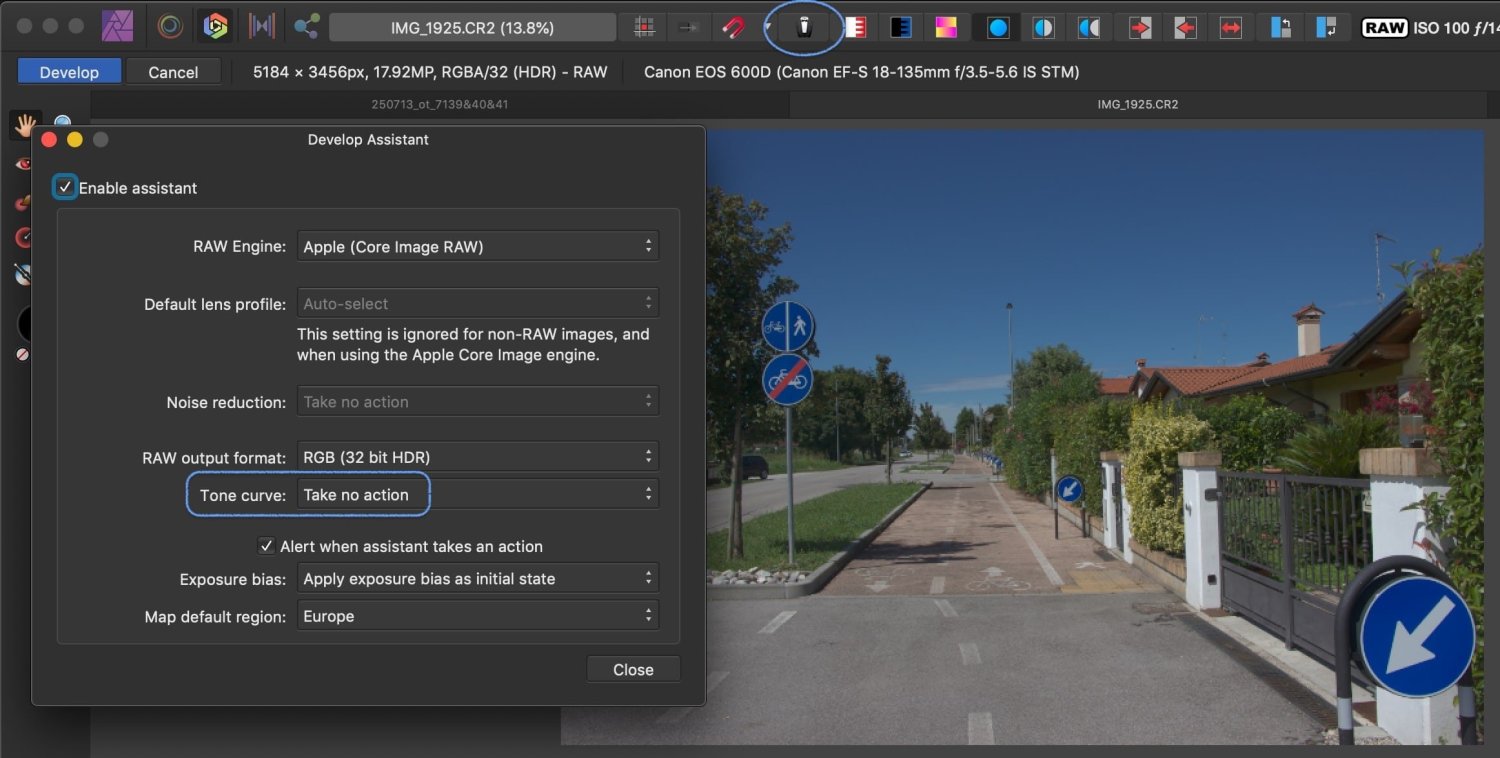Change the Map default region dropdown
The image size is (1500, 758).
tap(478, 616)
